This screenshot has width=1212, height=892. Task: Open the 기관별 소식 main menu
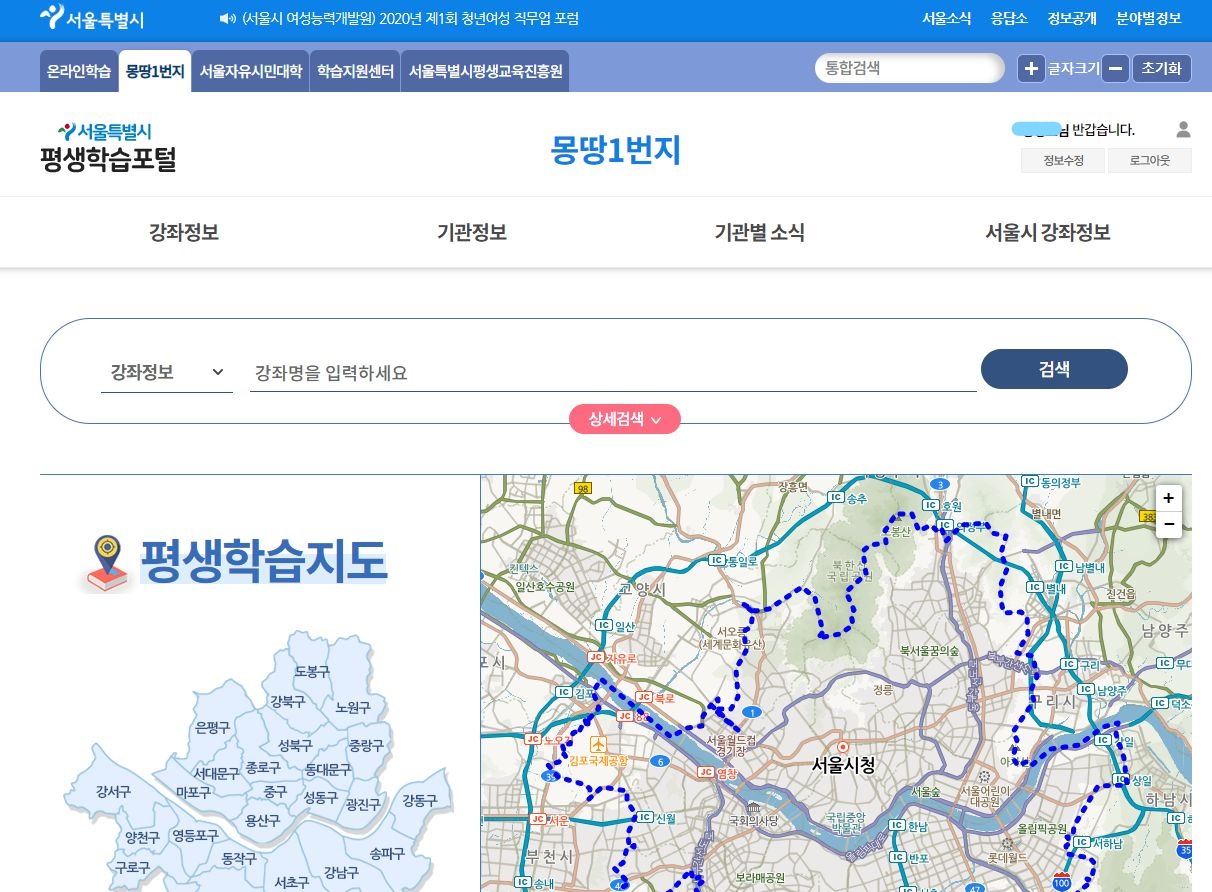click(759, 232)
